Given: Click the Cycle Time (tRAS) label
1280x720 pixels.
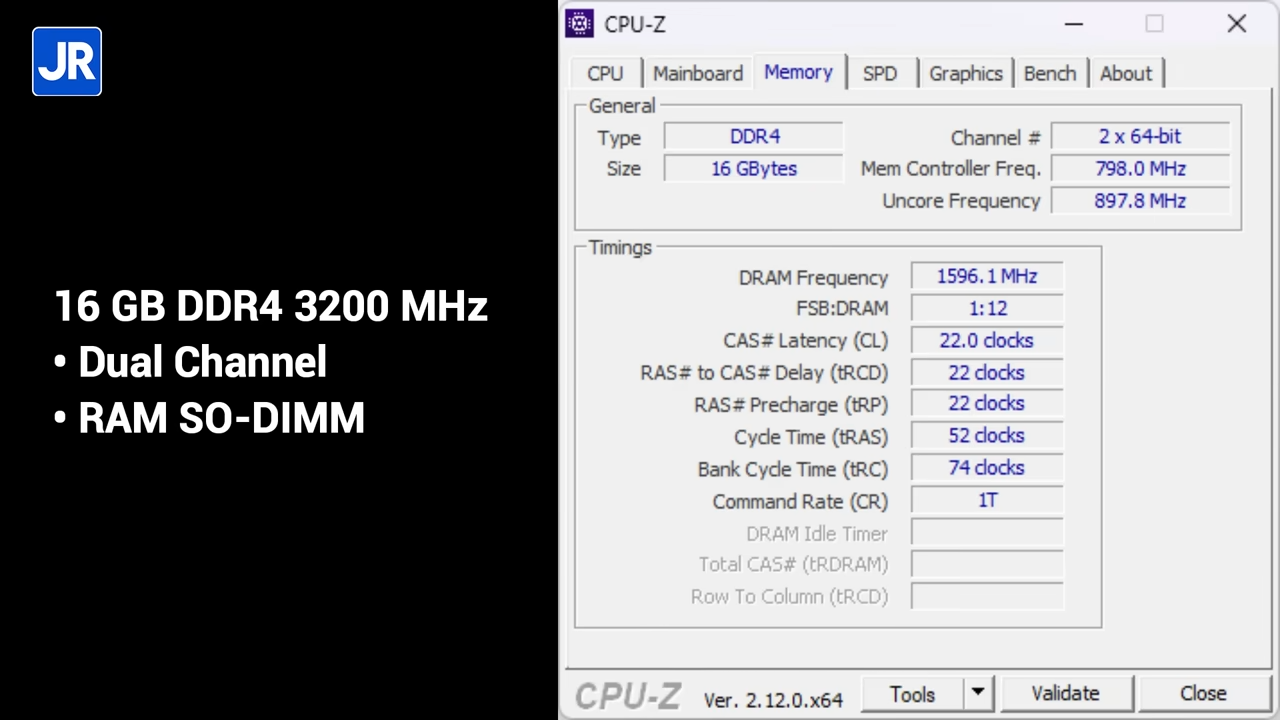Looking at the screenshot, I should (x=811, y=438).
